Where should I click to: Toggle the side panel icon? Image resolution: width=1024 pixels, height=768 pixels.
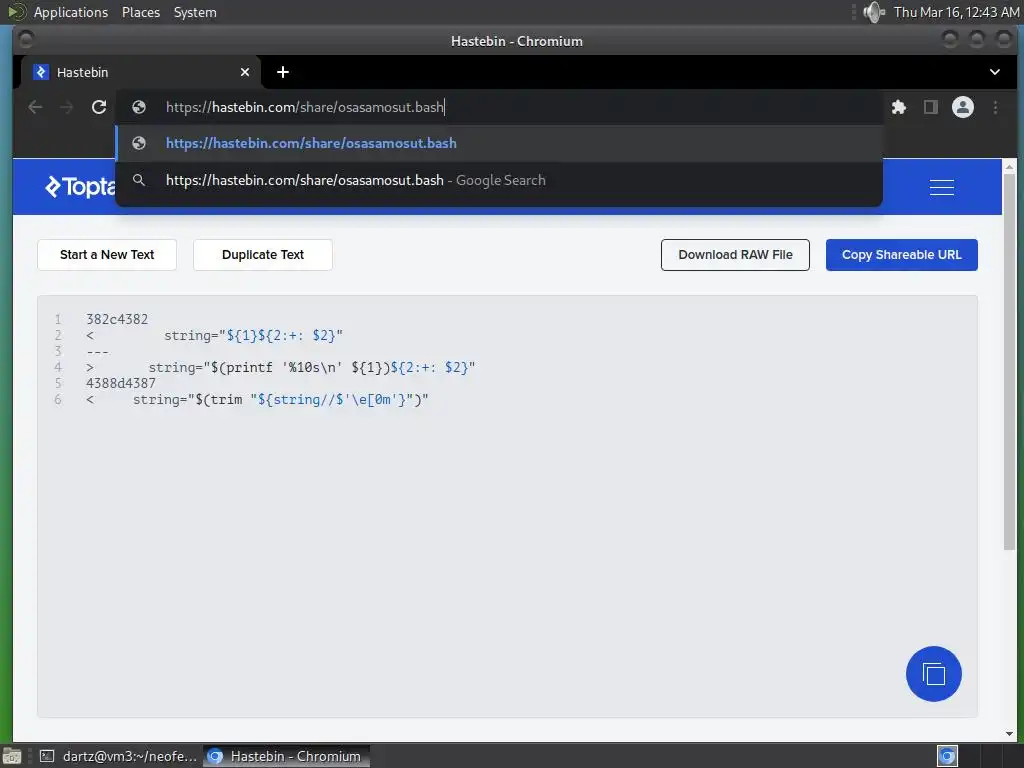[931, 107]
